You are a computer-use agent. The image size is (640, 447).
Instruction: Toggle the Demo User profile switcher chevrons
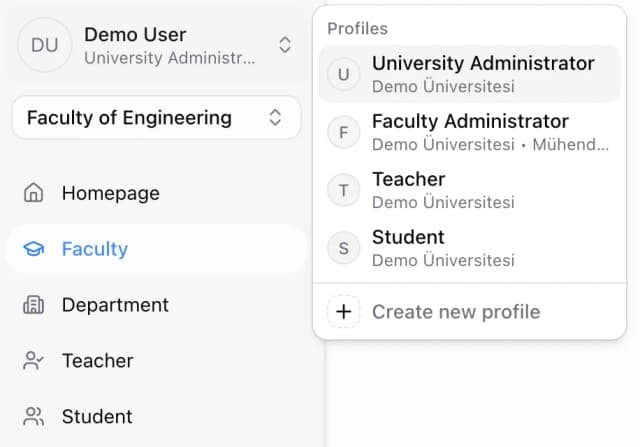pos(285,45)
